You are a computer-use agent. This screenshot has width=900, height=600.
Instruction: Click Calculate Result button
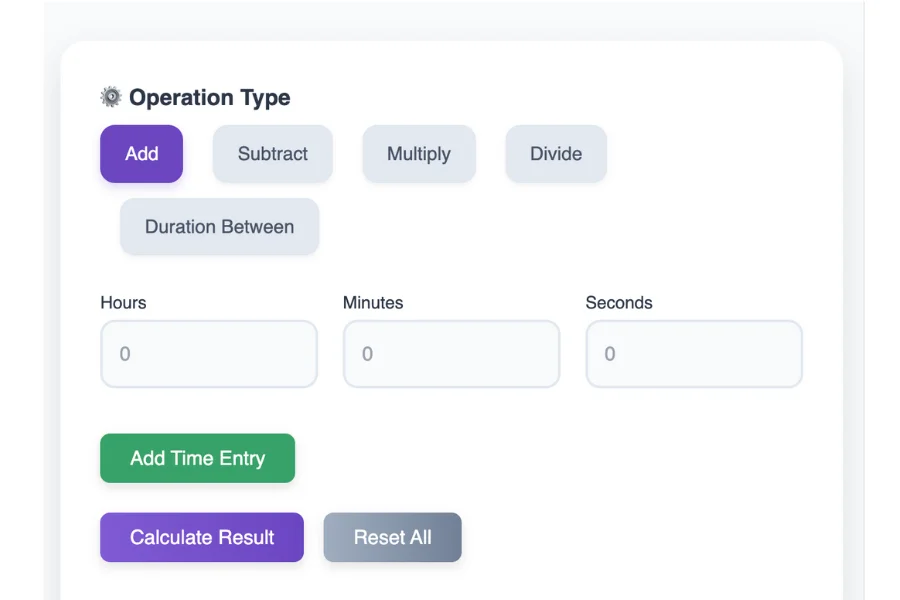[202, 537]
